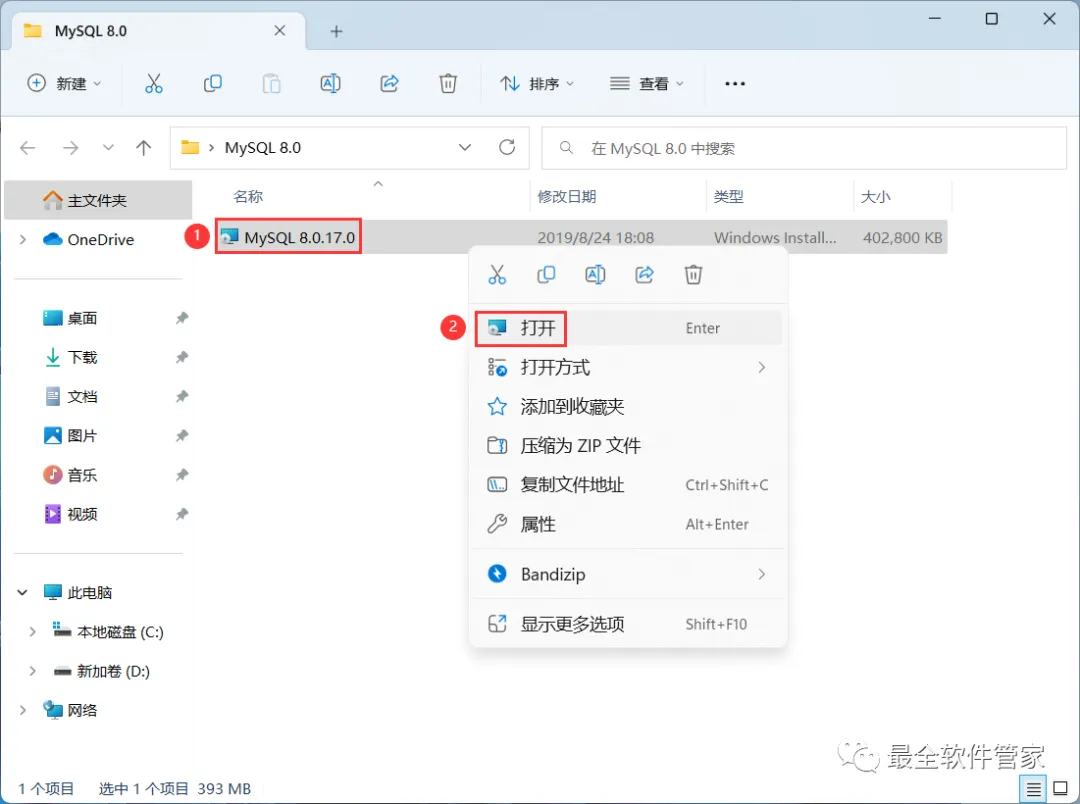Click the Share icon in context menu
Screen dimensions: 1080x804
tap(644, 274)
